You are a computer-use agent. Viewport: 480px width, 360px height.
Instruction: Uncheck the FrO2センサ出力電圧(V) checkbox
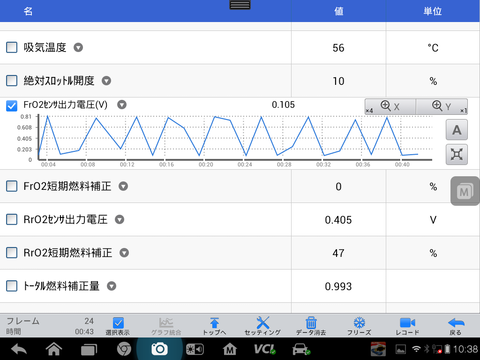tap(12, 106)
